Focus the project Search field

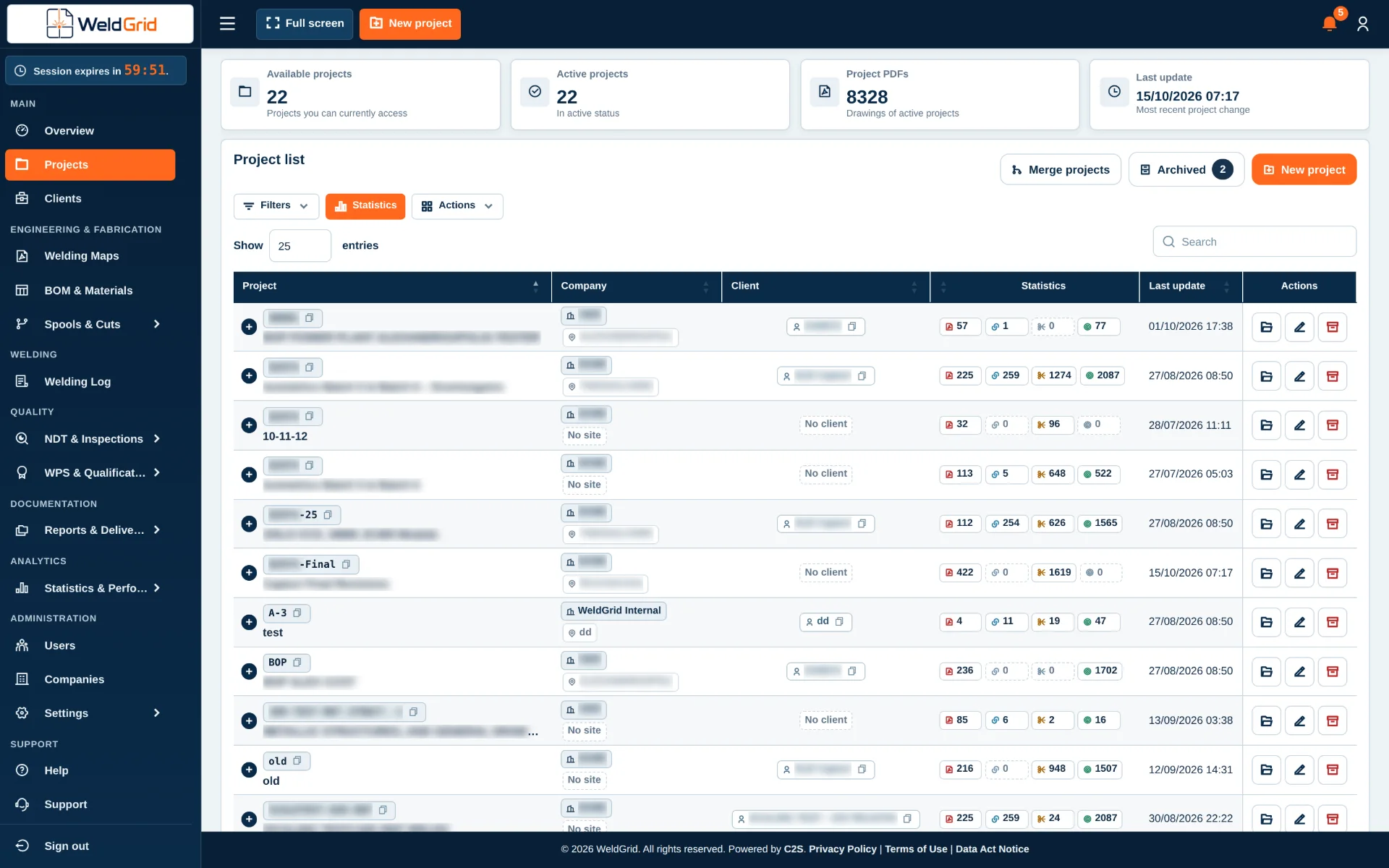point(1254,242)
